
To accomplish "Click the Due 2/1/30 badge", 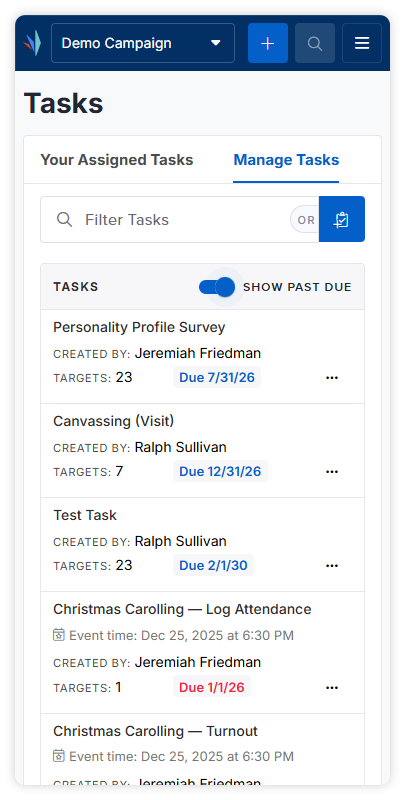I will 213,565.
